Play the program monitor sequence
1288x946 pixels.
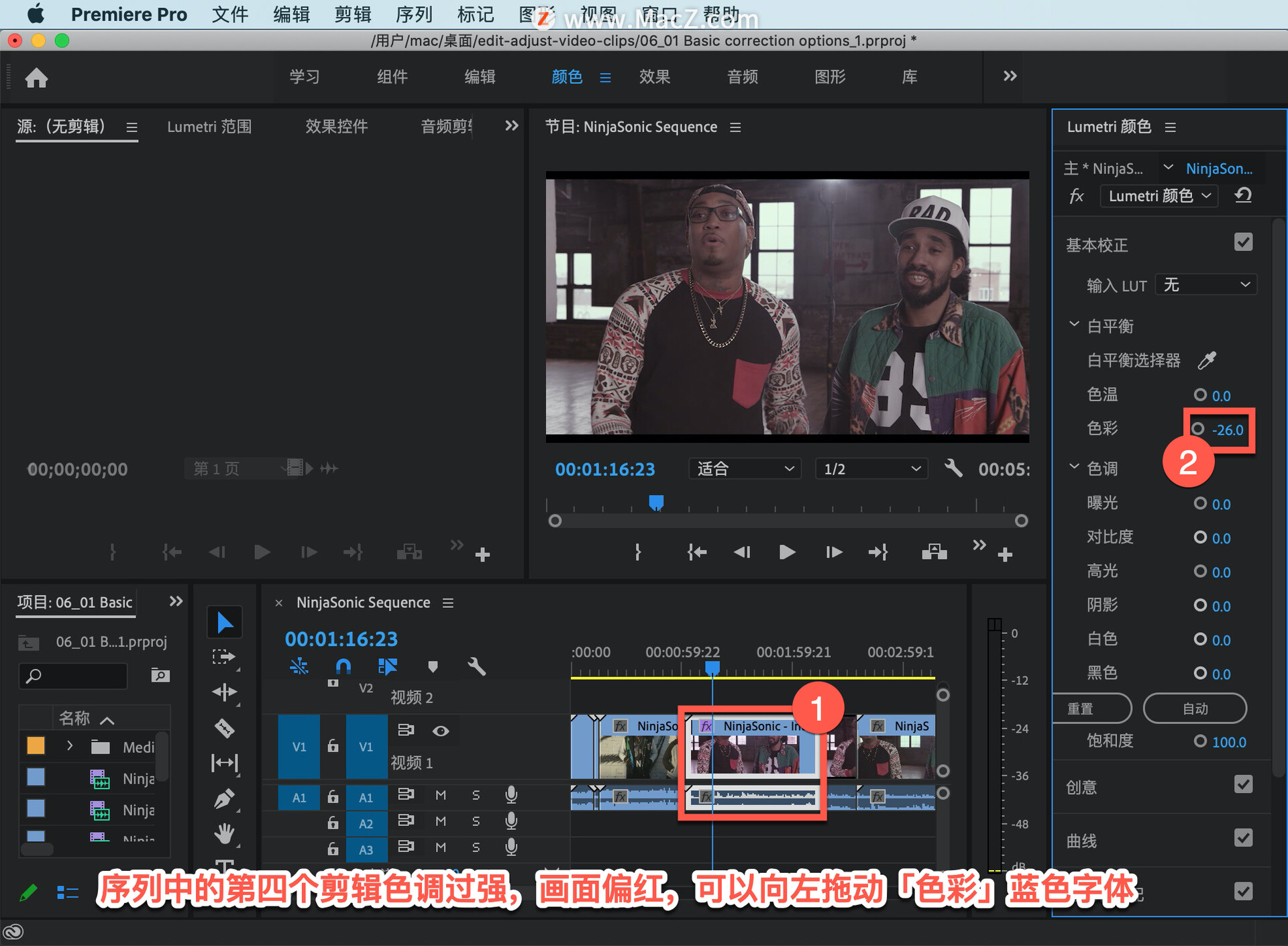pos(787,552)
